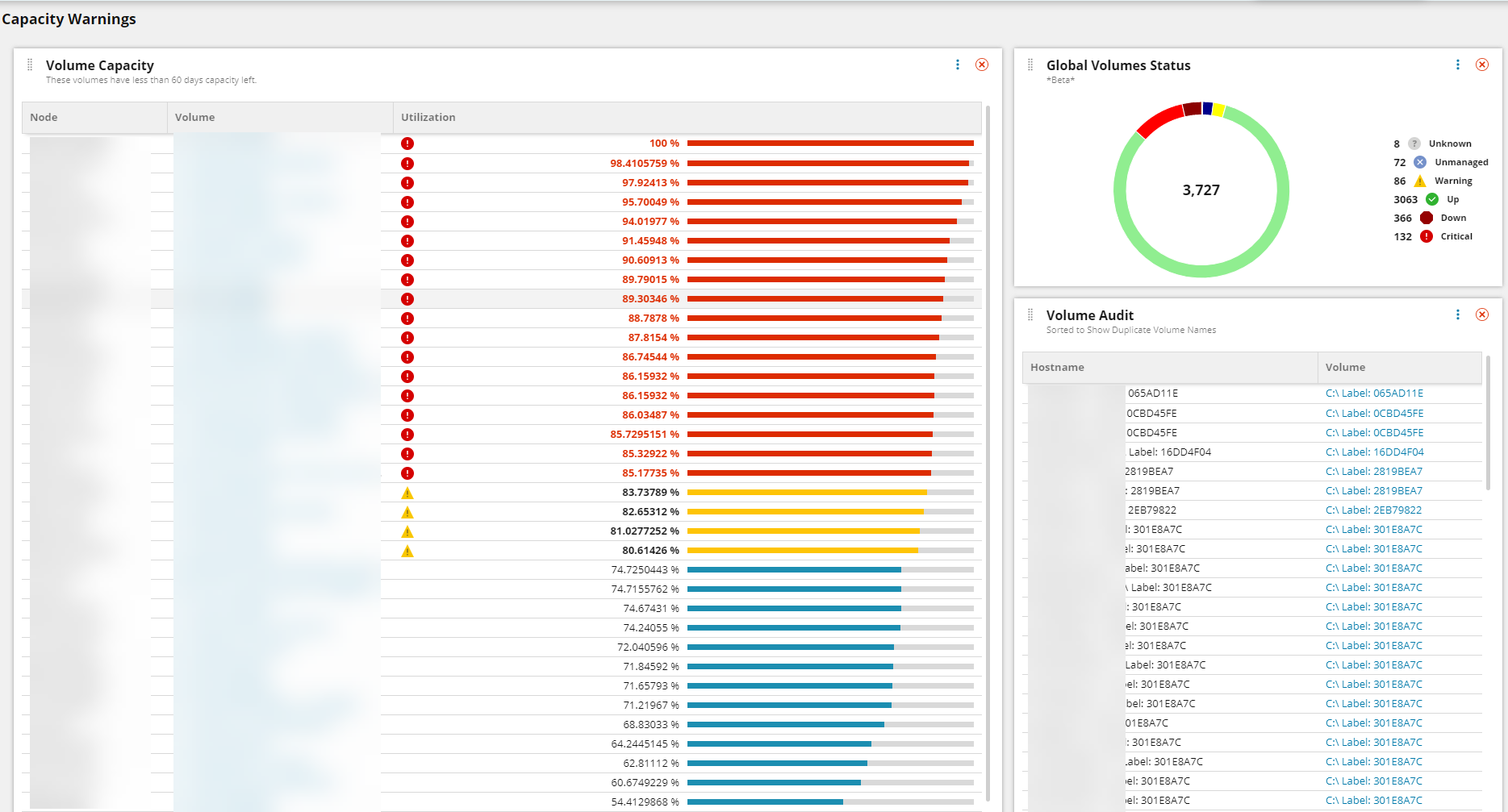
Task: Close the Volume Audit widget
Action: click(x=1482, y=314)
